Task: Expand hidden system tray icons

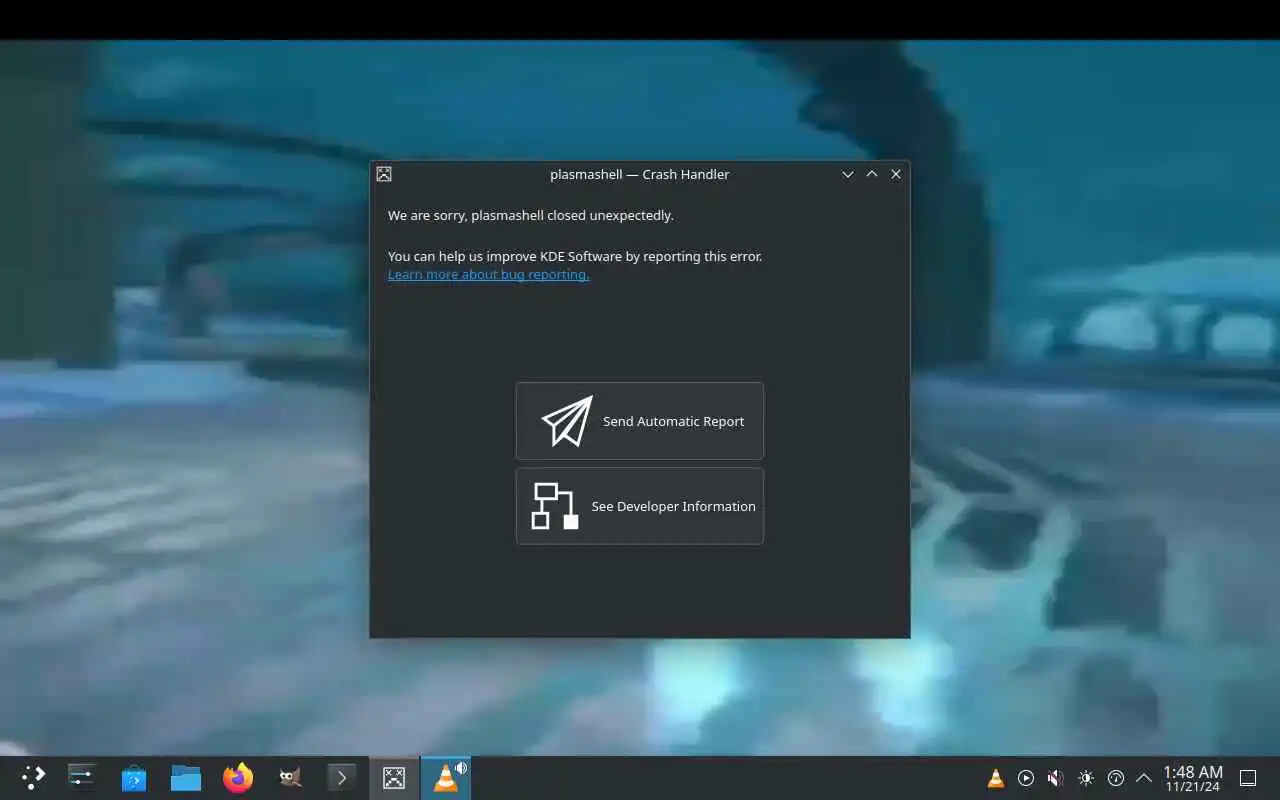Action: (x=1144, y=778)
